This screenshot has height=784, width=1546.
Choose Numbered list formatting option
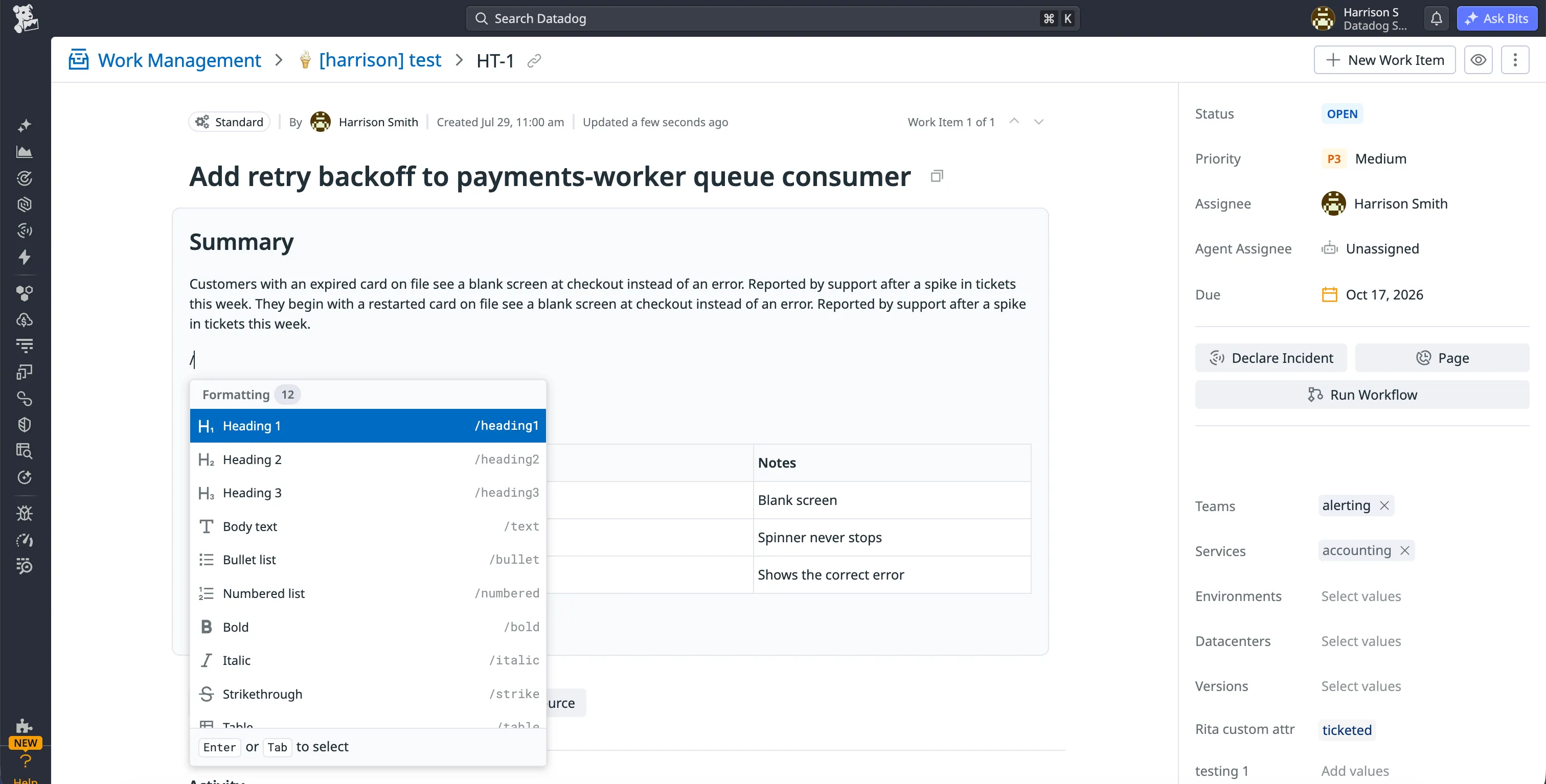368,593
